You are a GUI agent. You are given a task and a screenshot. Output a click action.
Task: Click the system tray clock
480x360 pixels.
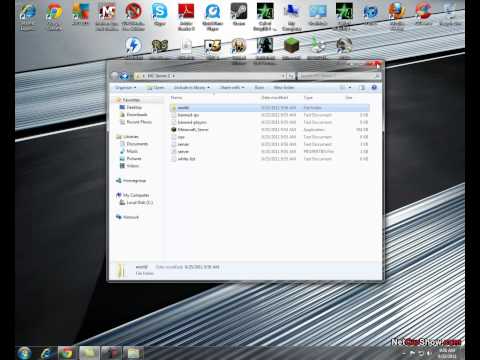click(447, 353)
